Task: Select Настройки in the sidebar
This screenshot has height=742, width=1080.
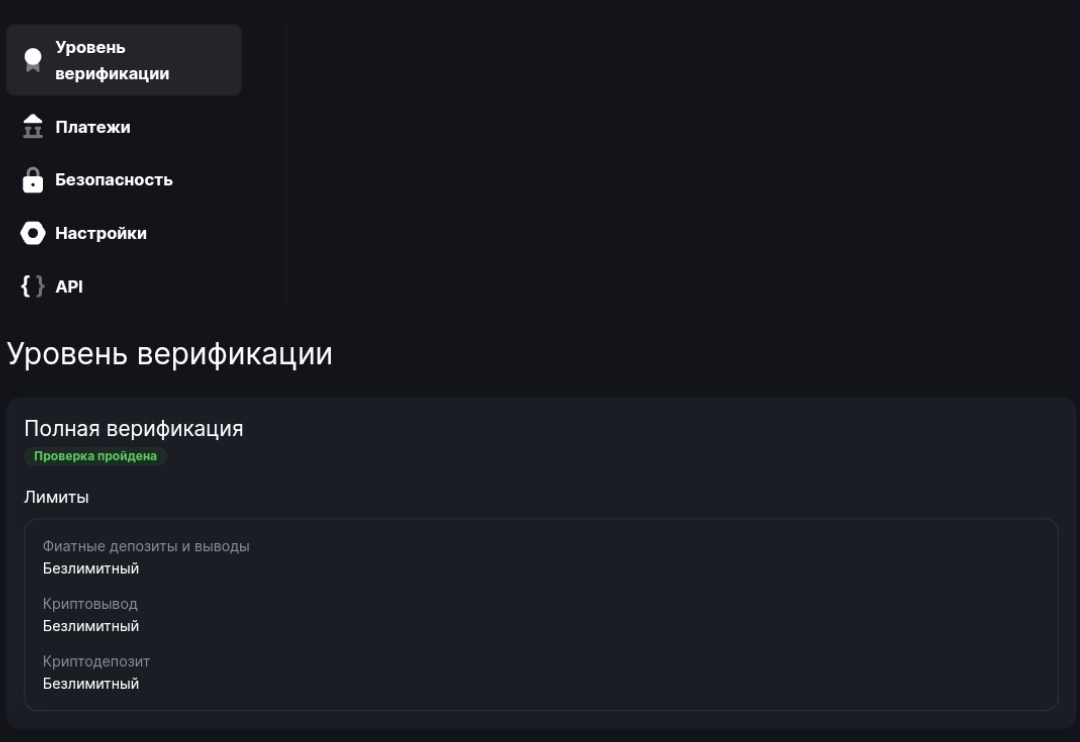Action: [x=100, y=233]
